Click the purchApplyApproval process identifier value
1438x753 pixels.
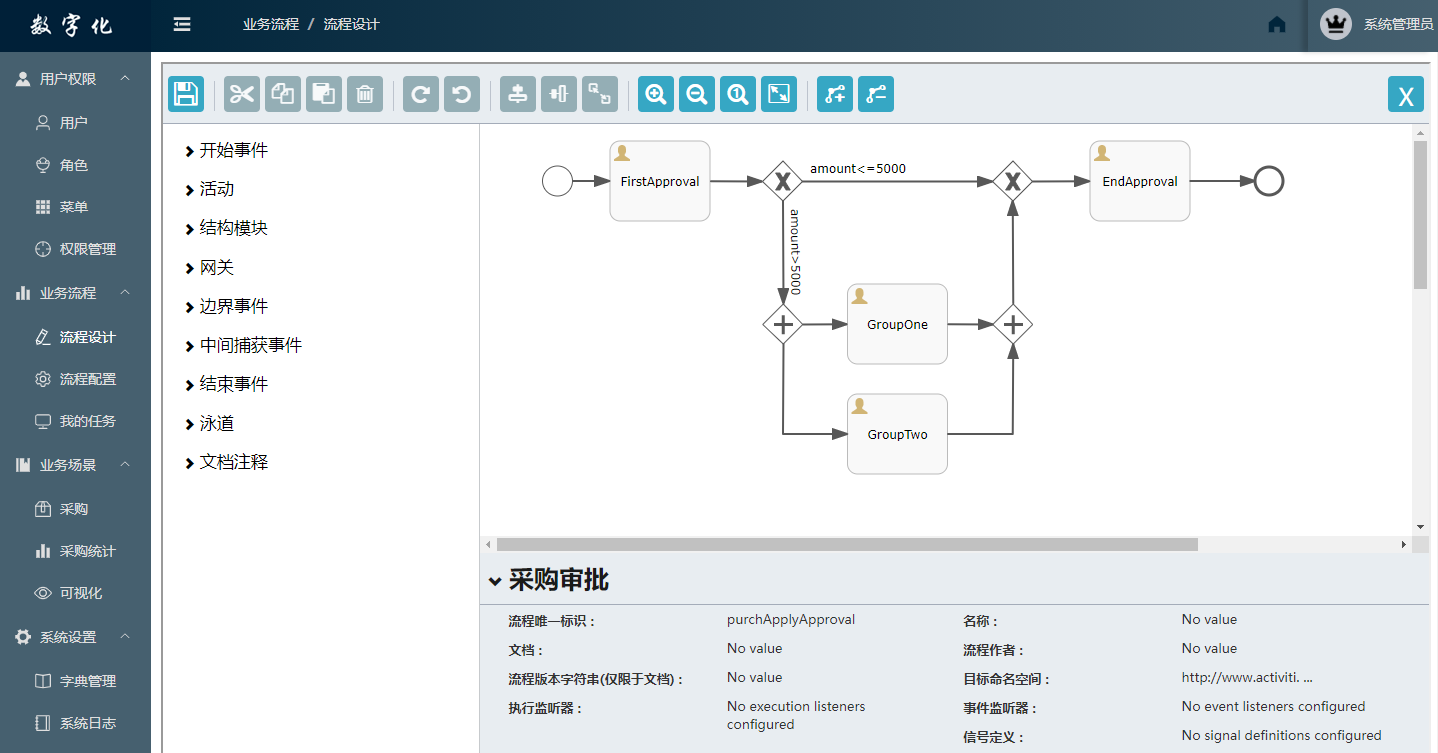point(790,620)
